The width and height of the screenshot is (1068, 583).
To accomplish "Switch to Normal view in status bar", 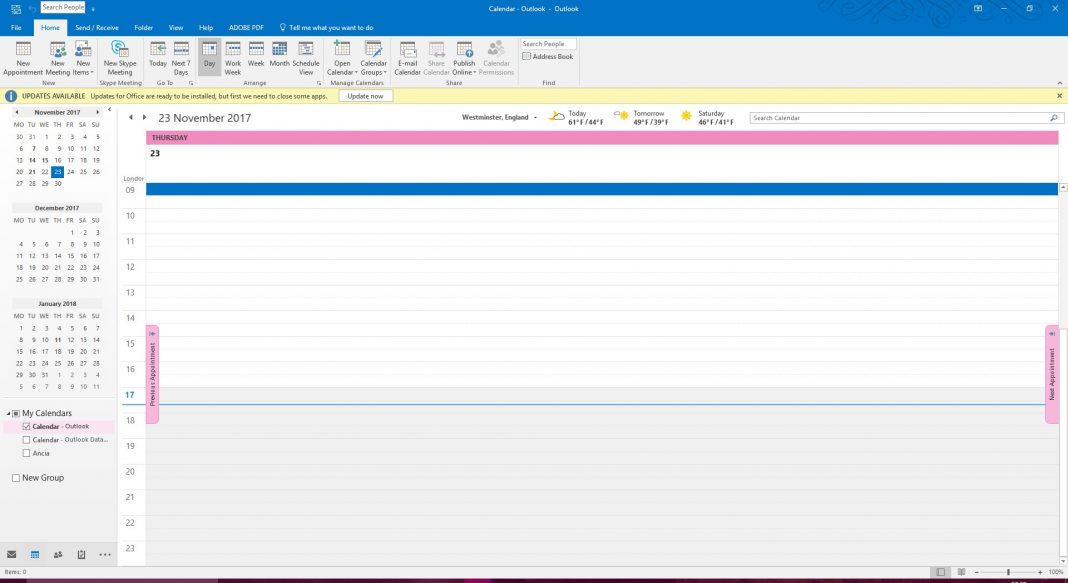I will click(941, 572).
